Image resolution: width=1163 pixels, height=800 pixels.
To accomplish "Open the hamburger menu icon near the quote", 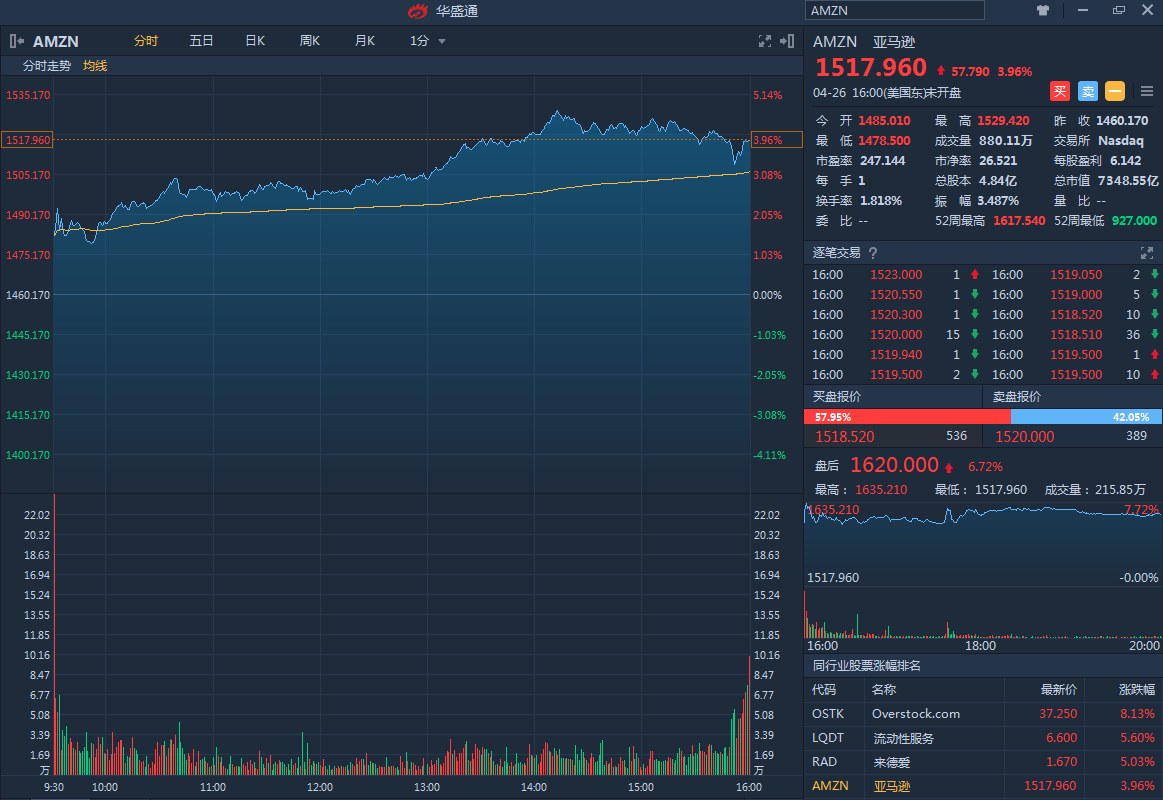I will pyautogui.click(x=1148, y=91).
